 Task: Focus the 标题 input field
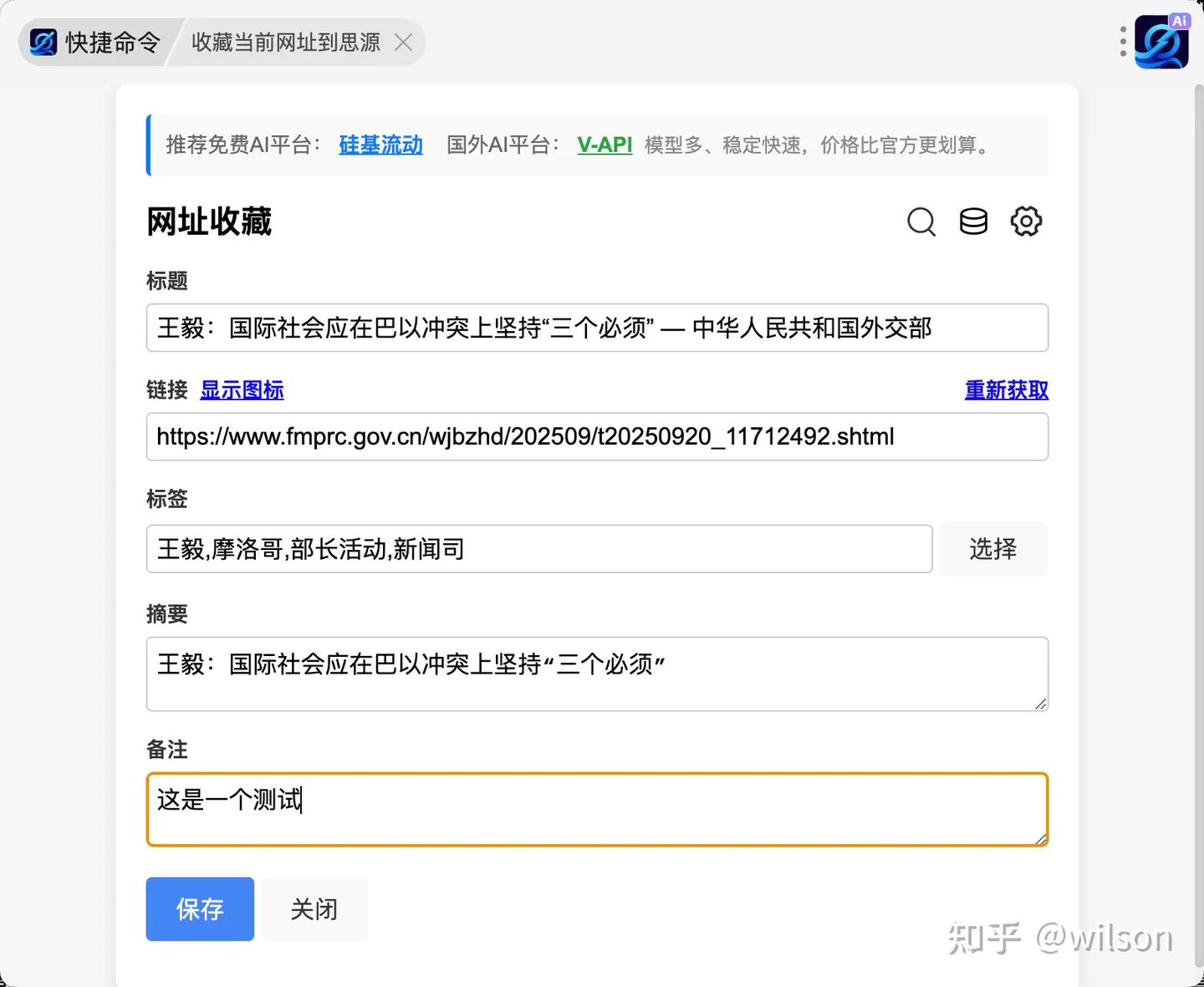597,328
